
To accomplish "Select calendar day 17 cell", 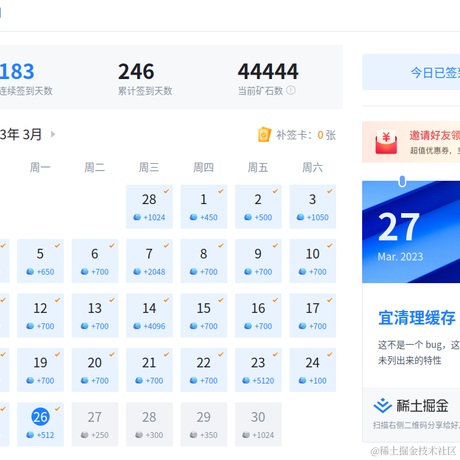I will 313,315.
